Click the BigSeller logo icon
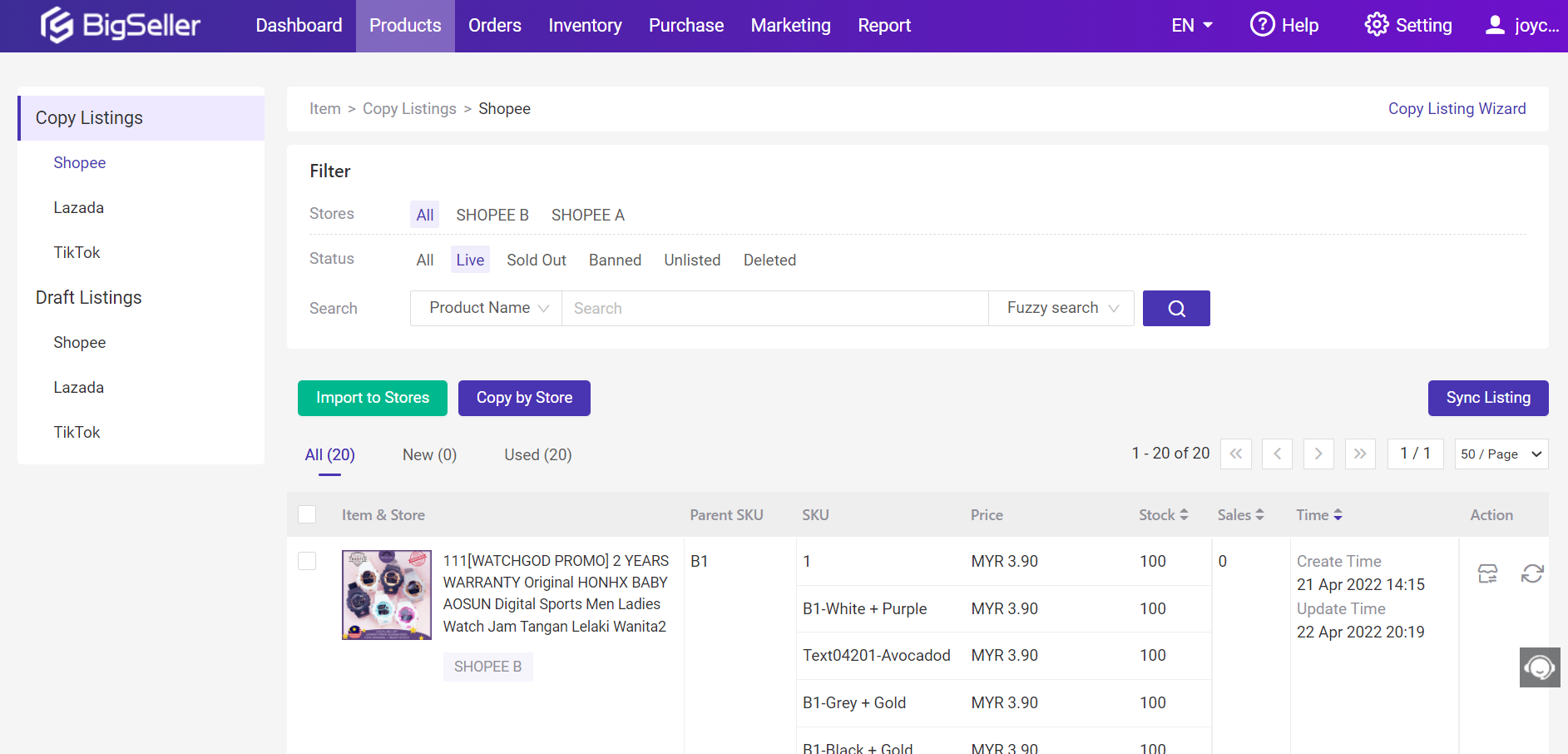Screen dimensions: 1568x754 tap(57, 25)
